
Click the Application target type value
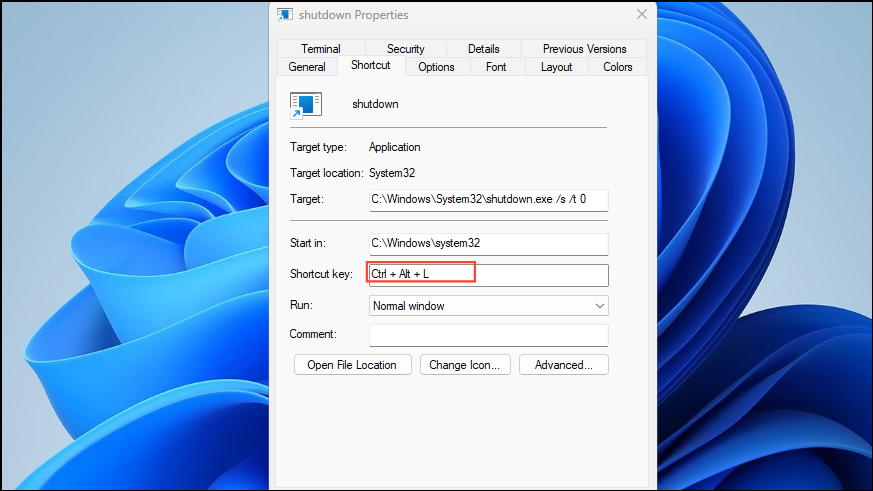point(395,147)
